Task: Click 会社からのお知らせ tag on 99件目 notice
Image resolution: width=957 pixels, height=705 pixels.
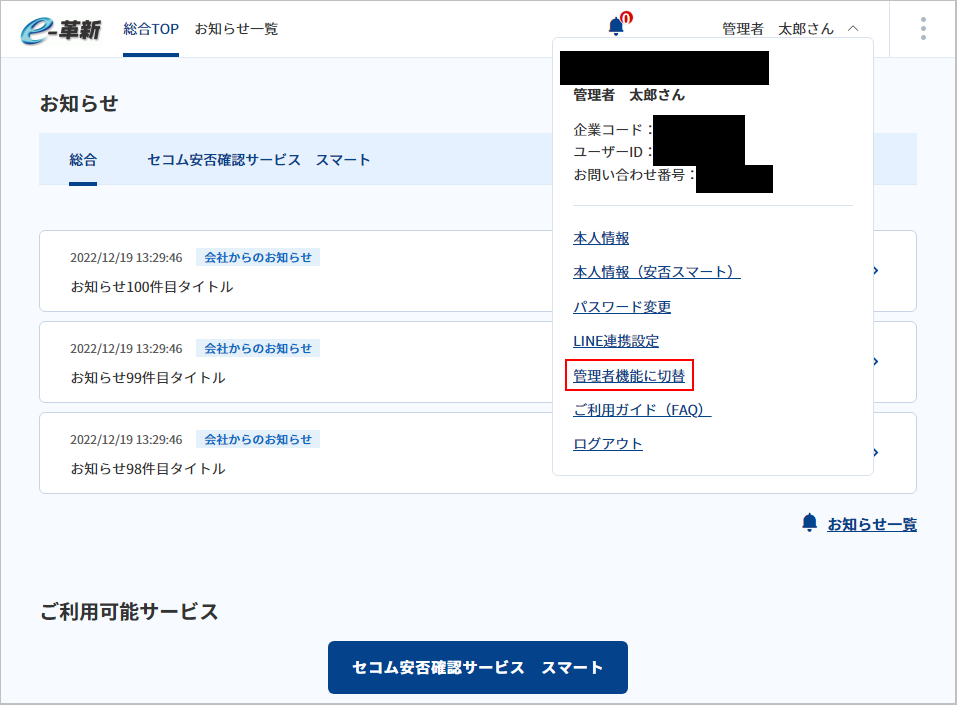Action: [x=258, y=349]
